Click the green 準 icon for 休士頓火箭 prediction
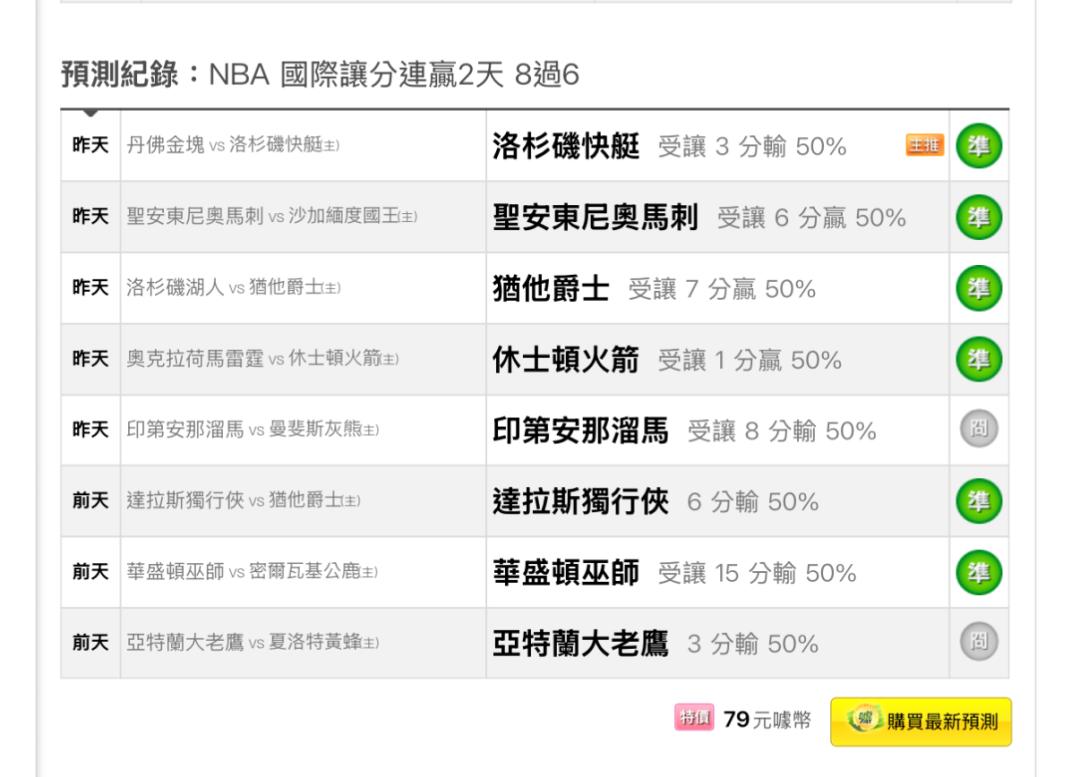 click(x=979, y=359)
